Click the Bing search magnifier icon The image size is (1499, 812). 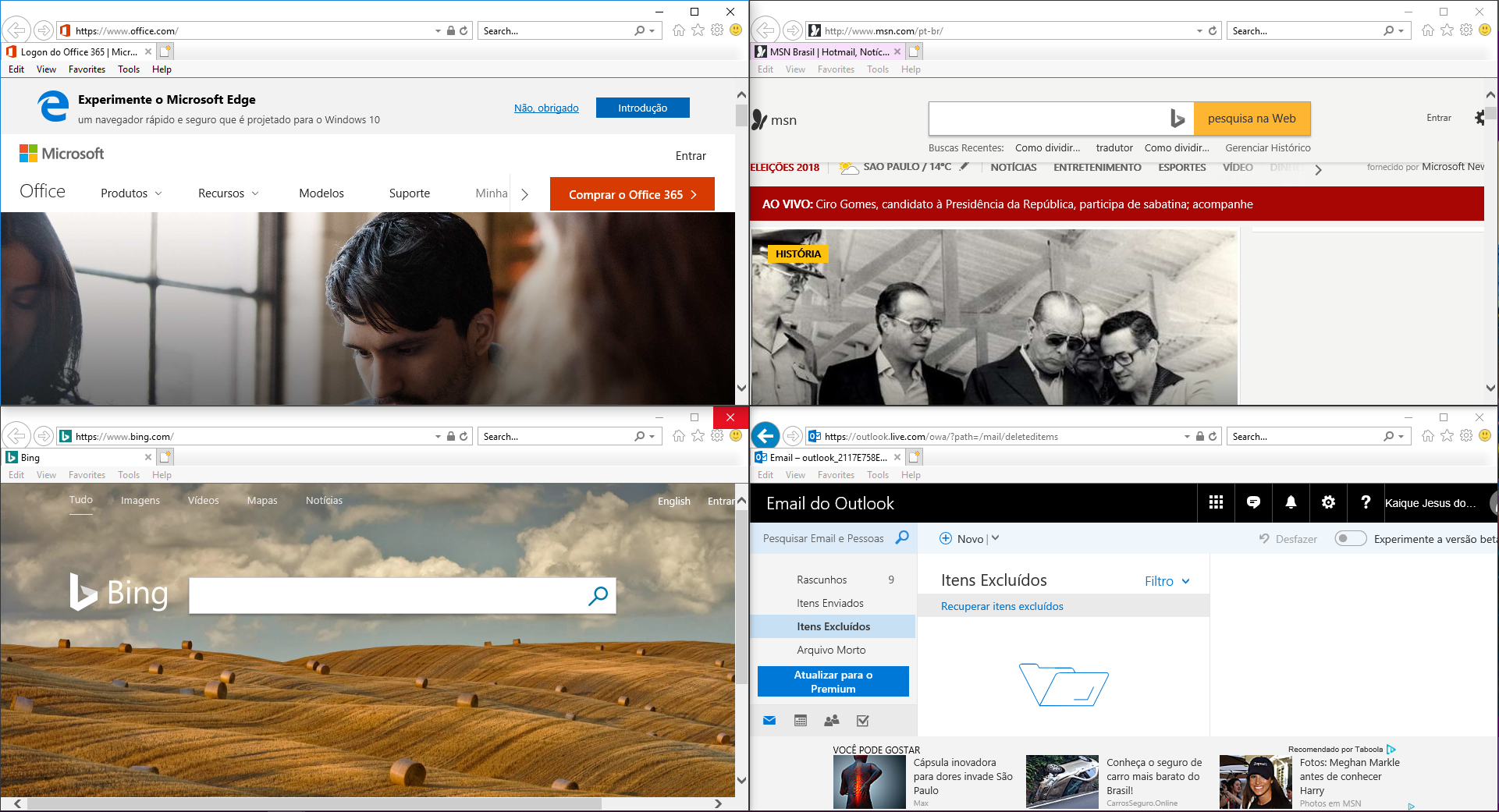click(x=598, y=596)
